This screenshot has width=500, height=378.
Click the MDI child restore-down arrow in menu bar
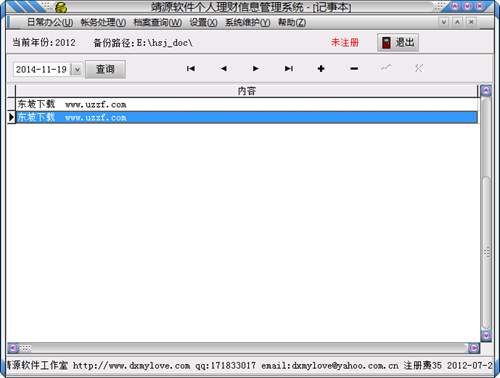443,22
